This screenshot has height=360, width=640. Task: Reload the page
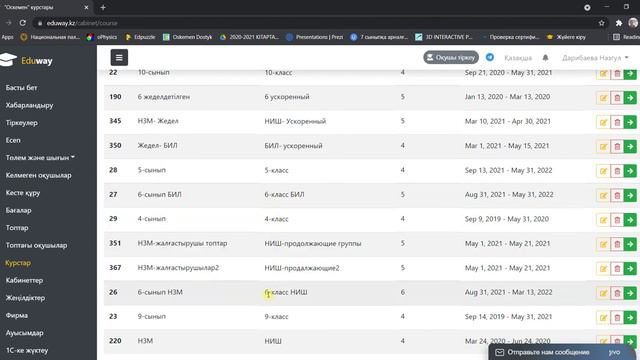pos(23,23)
